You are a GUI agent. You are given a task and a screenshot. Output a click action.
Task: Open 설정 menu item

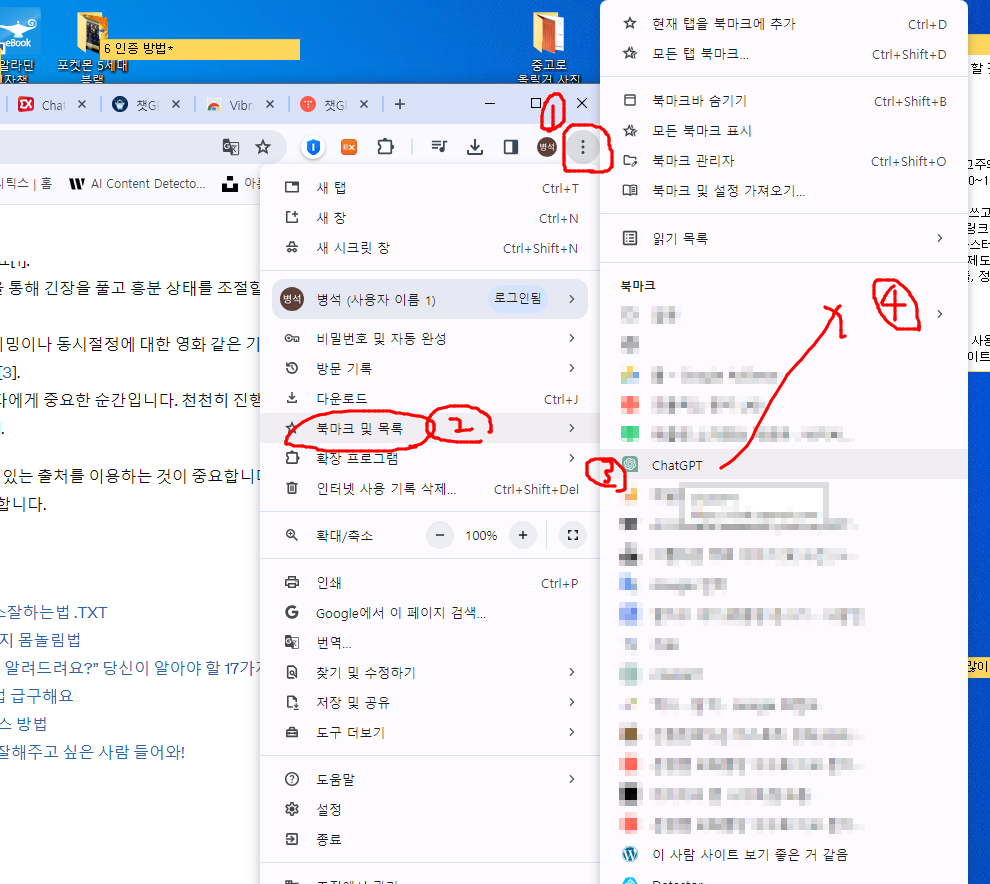(430, 809)
